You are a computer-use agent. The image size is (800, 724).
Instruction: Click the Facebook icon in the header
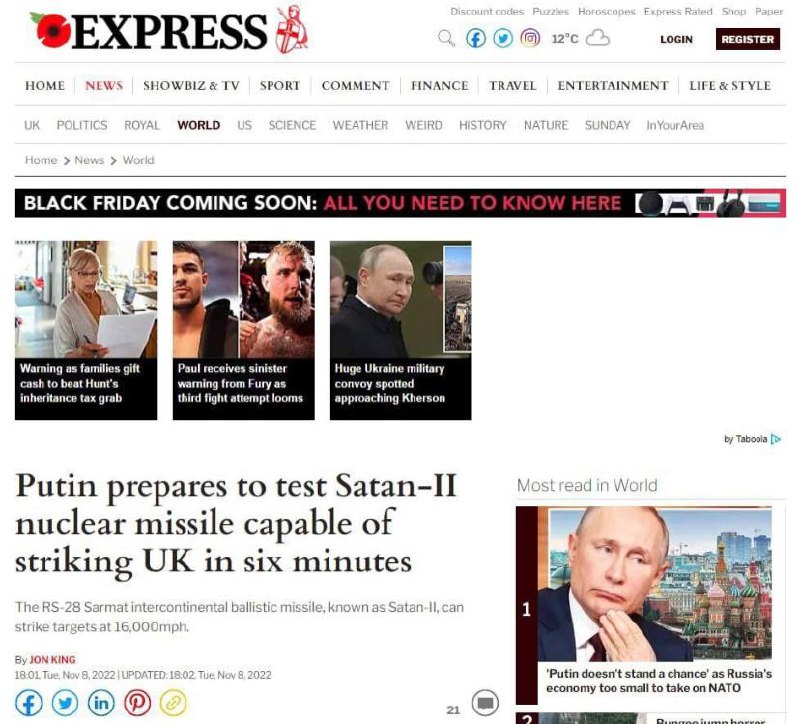(x=476, y=38)
